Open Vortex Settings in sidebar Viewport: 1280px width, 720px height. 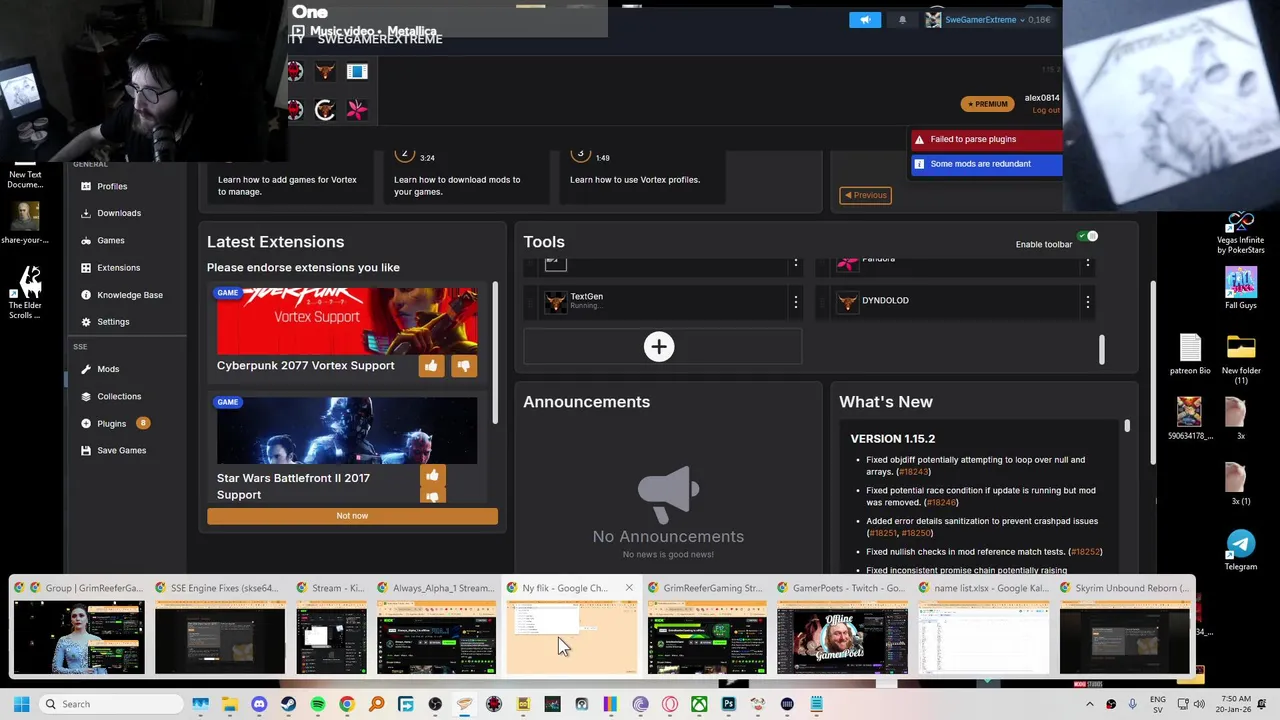click(113, 322)
